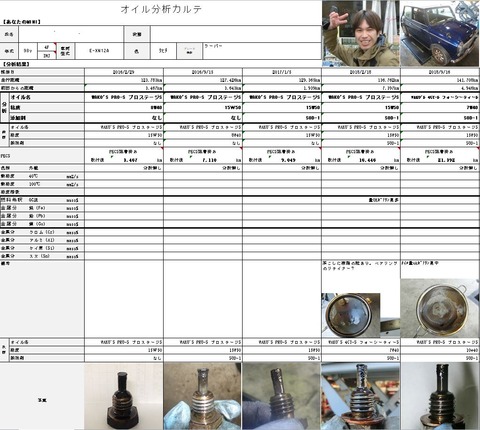Select the 2017/1/3 date cell
Image resolution: width=480 pixels, height=430 pixels.
point(282,72)
